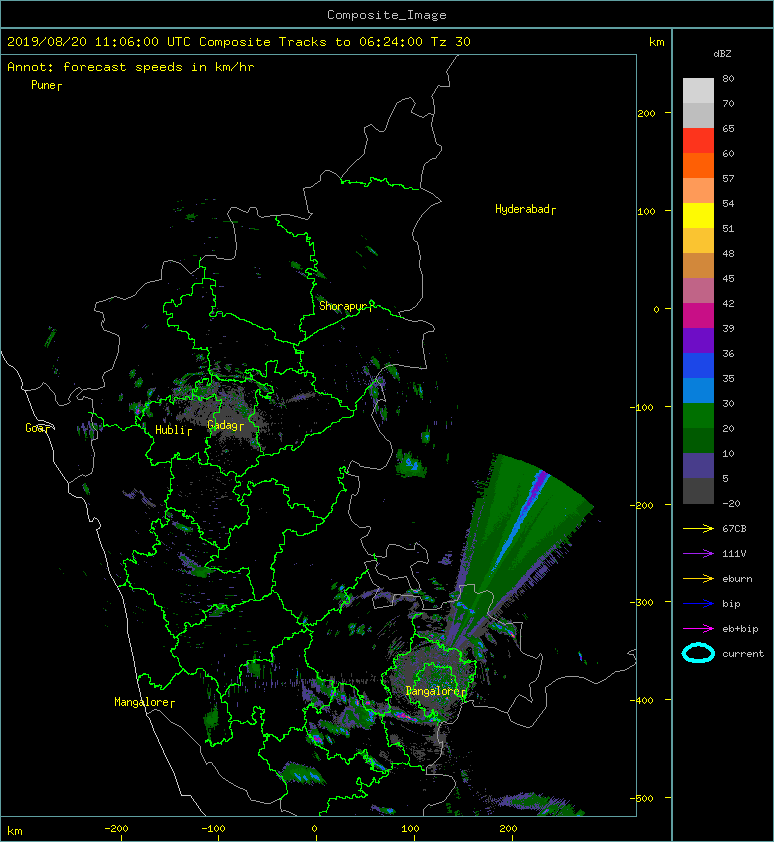
Task: Click the blue bip arrow legend icon
Action: click(x=698, y=604)
